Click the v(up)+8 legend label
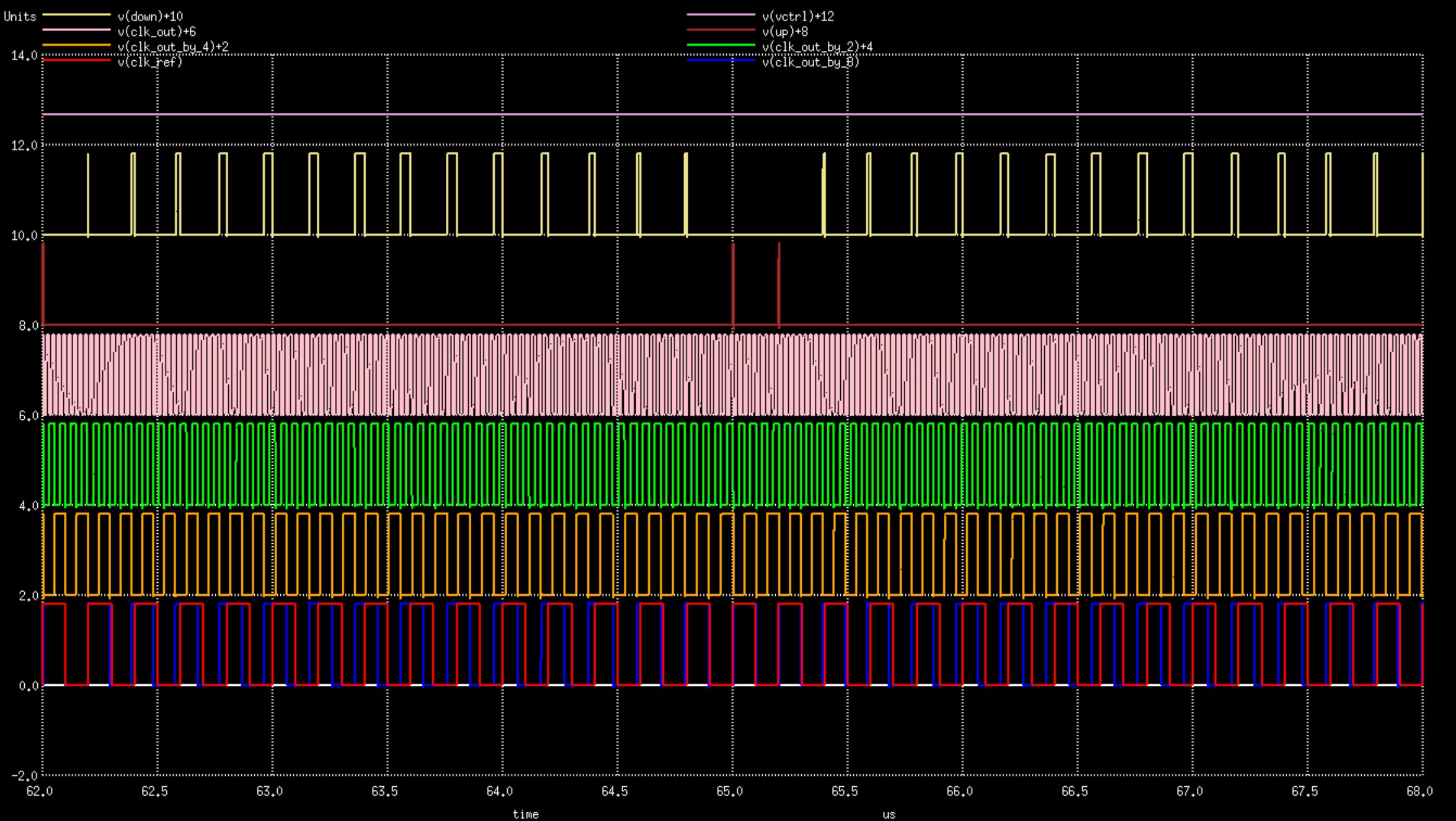Viewport: 1456px width, 821px height. pyautogui.click(x=784, y=32)
